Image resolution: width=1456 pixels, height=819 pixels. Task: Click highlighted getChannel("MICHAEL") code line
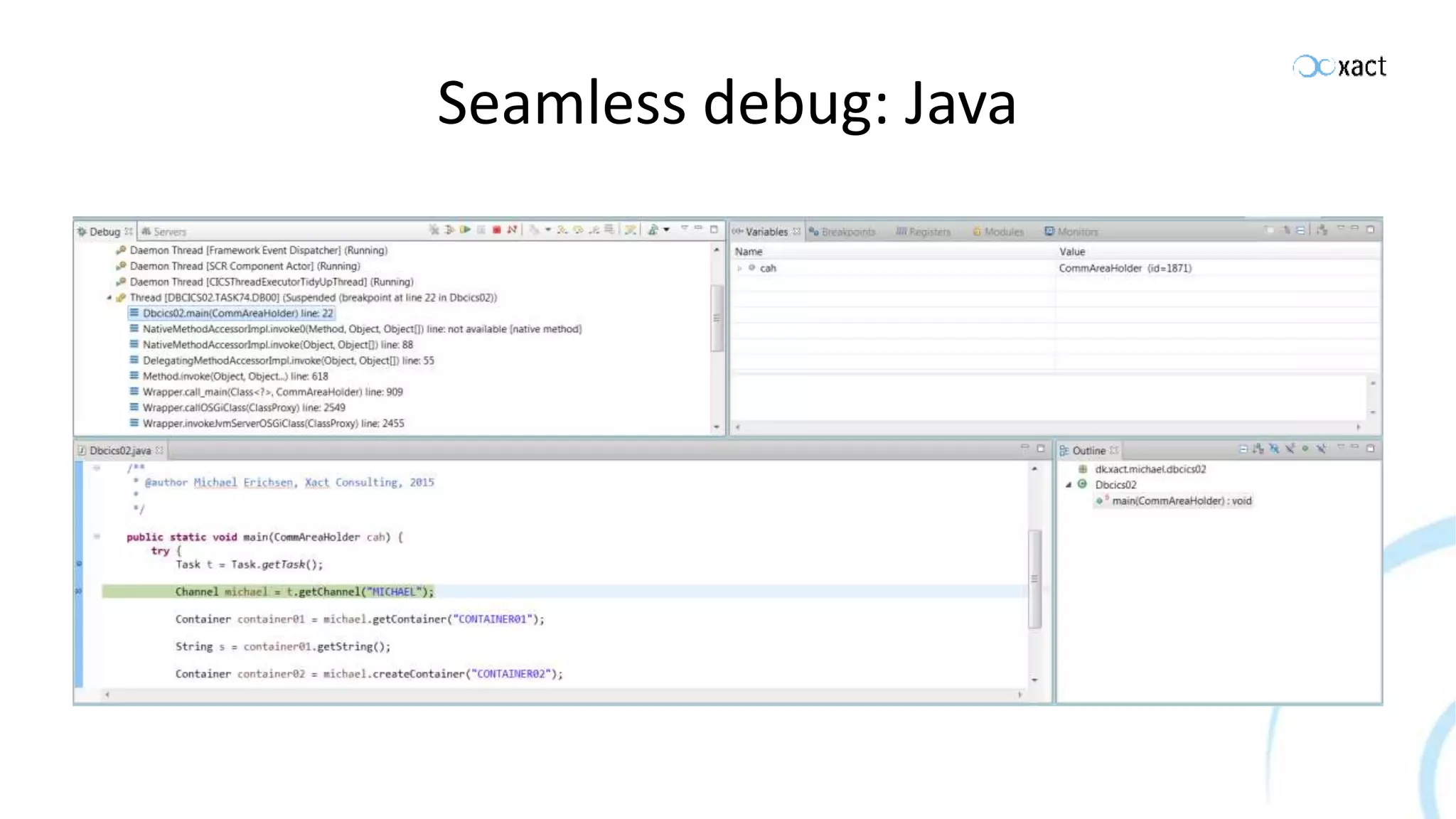point(304,591)
